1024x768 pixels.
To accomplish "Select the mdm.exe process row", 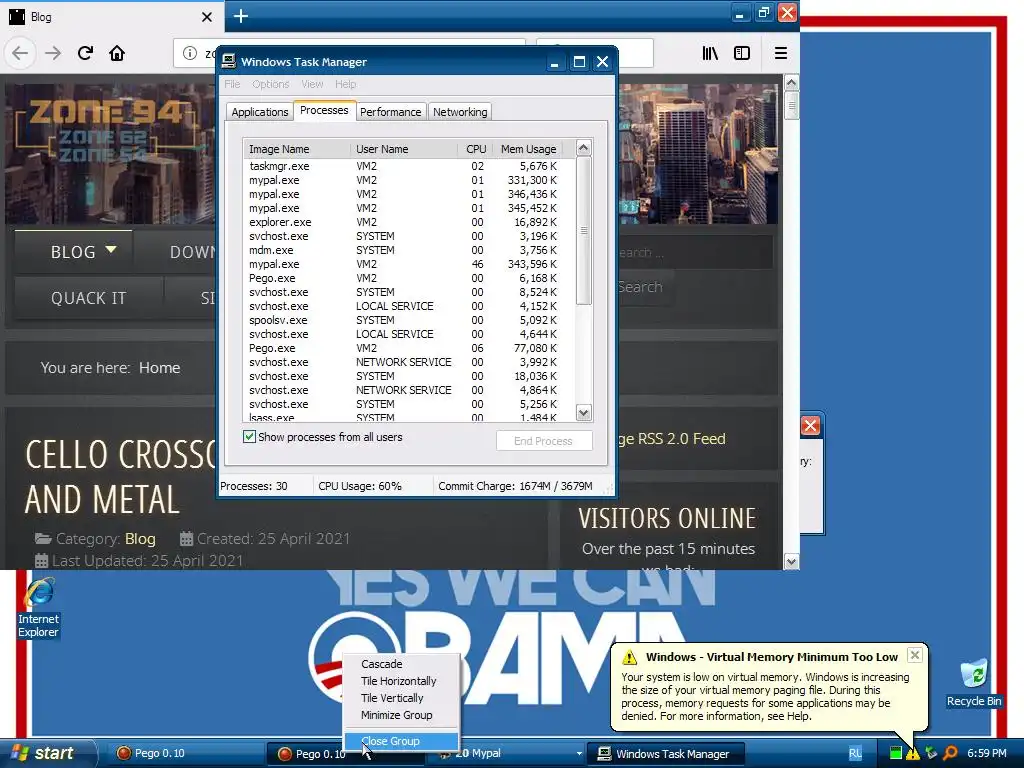I will [x=409, y=250].
